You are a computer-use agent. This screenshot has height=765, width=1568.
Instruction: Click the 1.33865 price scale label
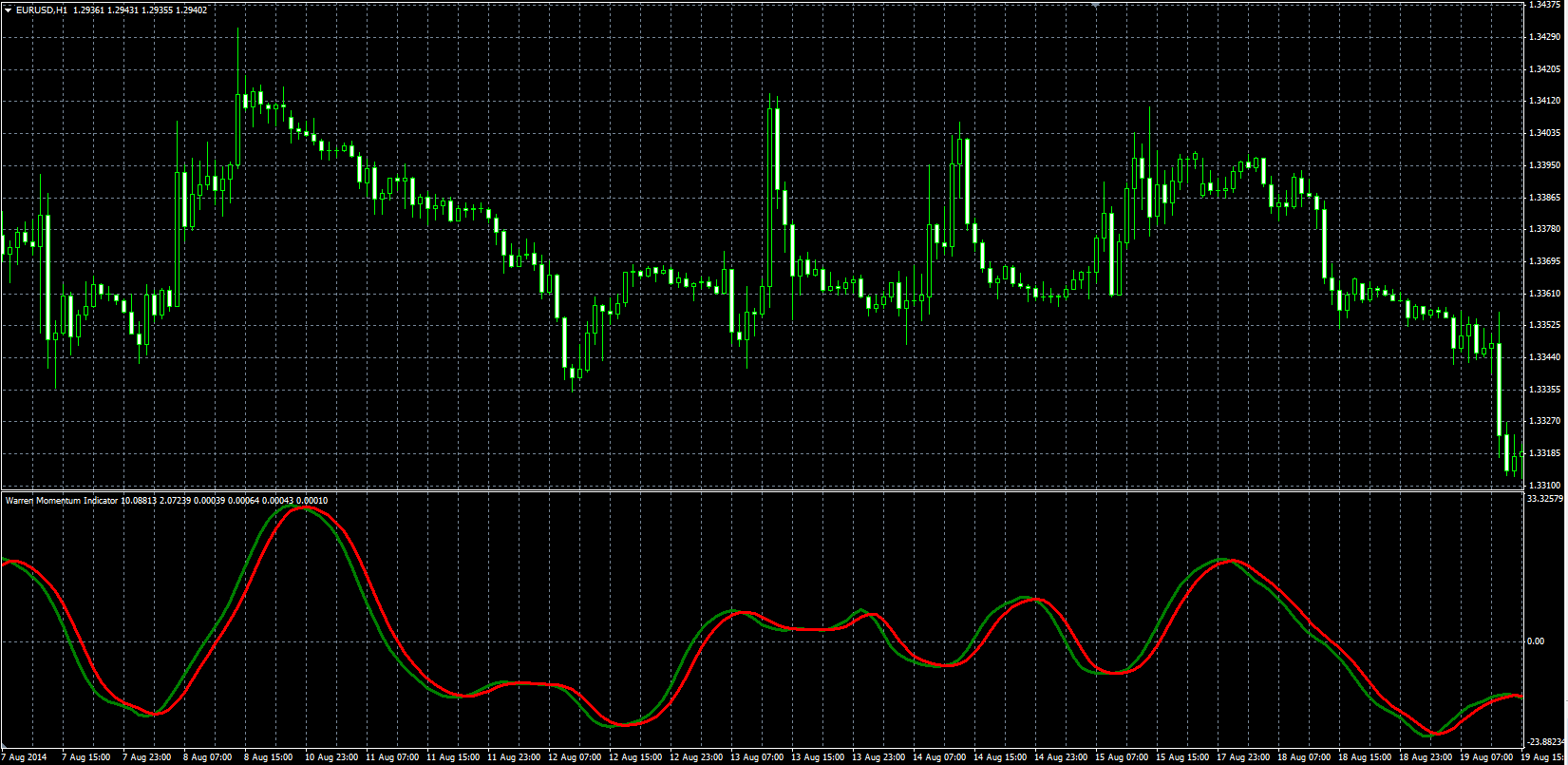coord(1544,197)
